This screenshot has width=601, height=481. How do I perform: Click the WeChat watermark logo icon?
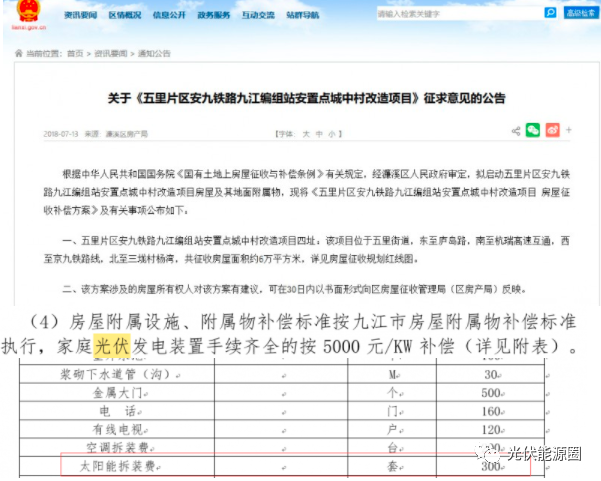(x=489, y=451)
